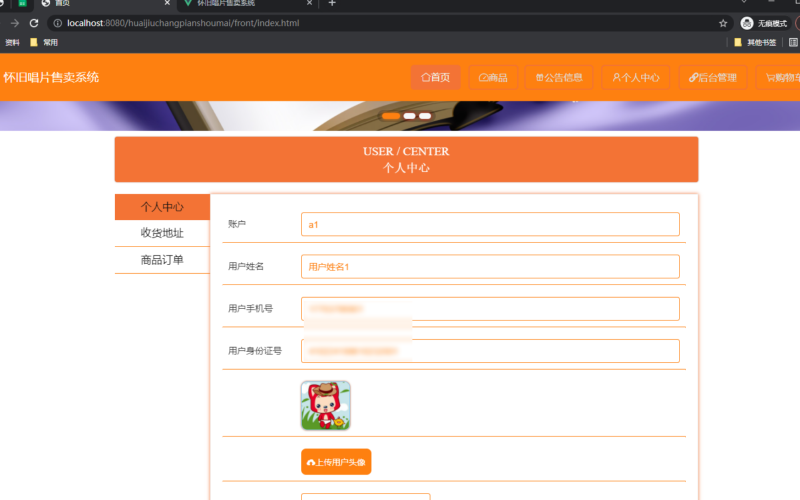This screenshot has height=500, width=800.
Task: Click the site info icon in address bar
Action: 58,23
